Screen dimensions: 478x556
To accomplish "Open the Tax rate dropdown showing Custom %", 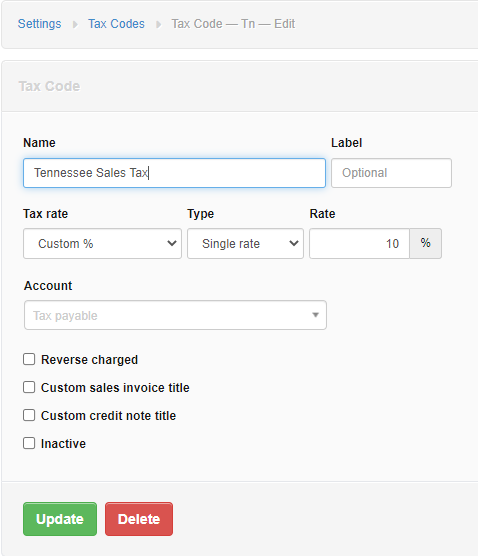I will tap(102, 244).
